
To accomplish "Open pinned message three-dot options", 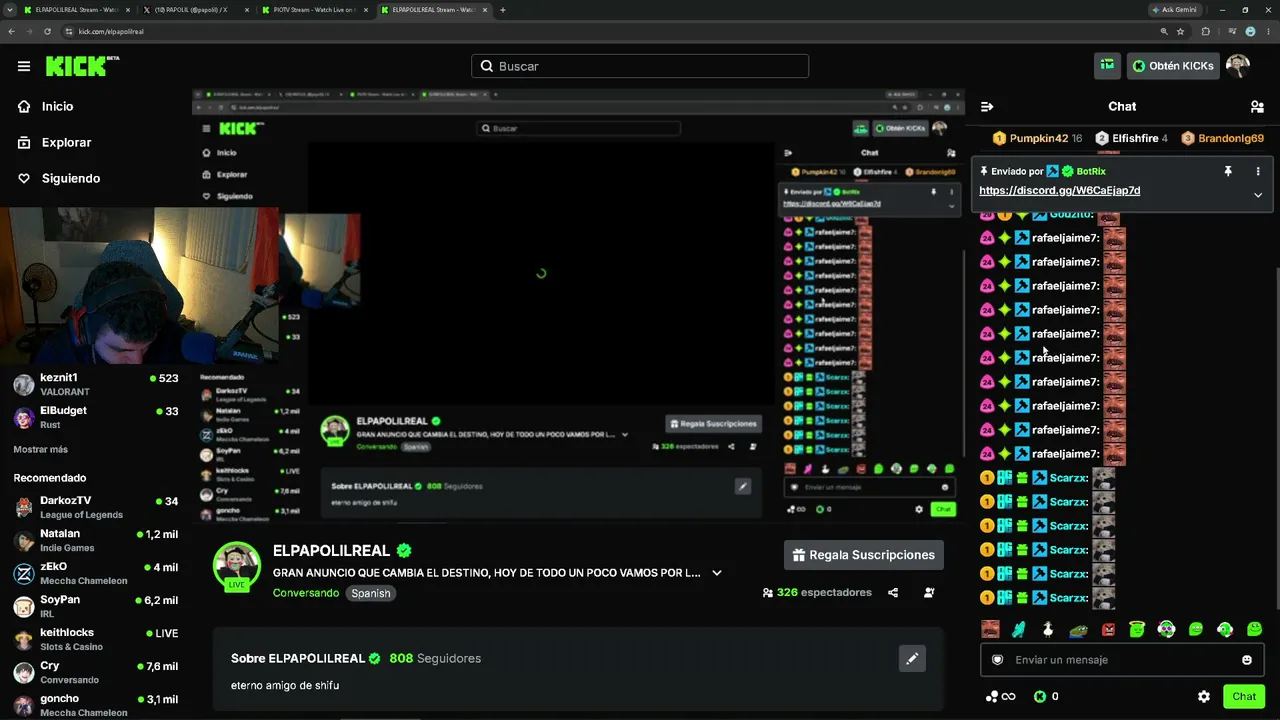I will click(x=1258, y=171).
